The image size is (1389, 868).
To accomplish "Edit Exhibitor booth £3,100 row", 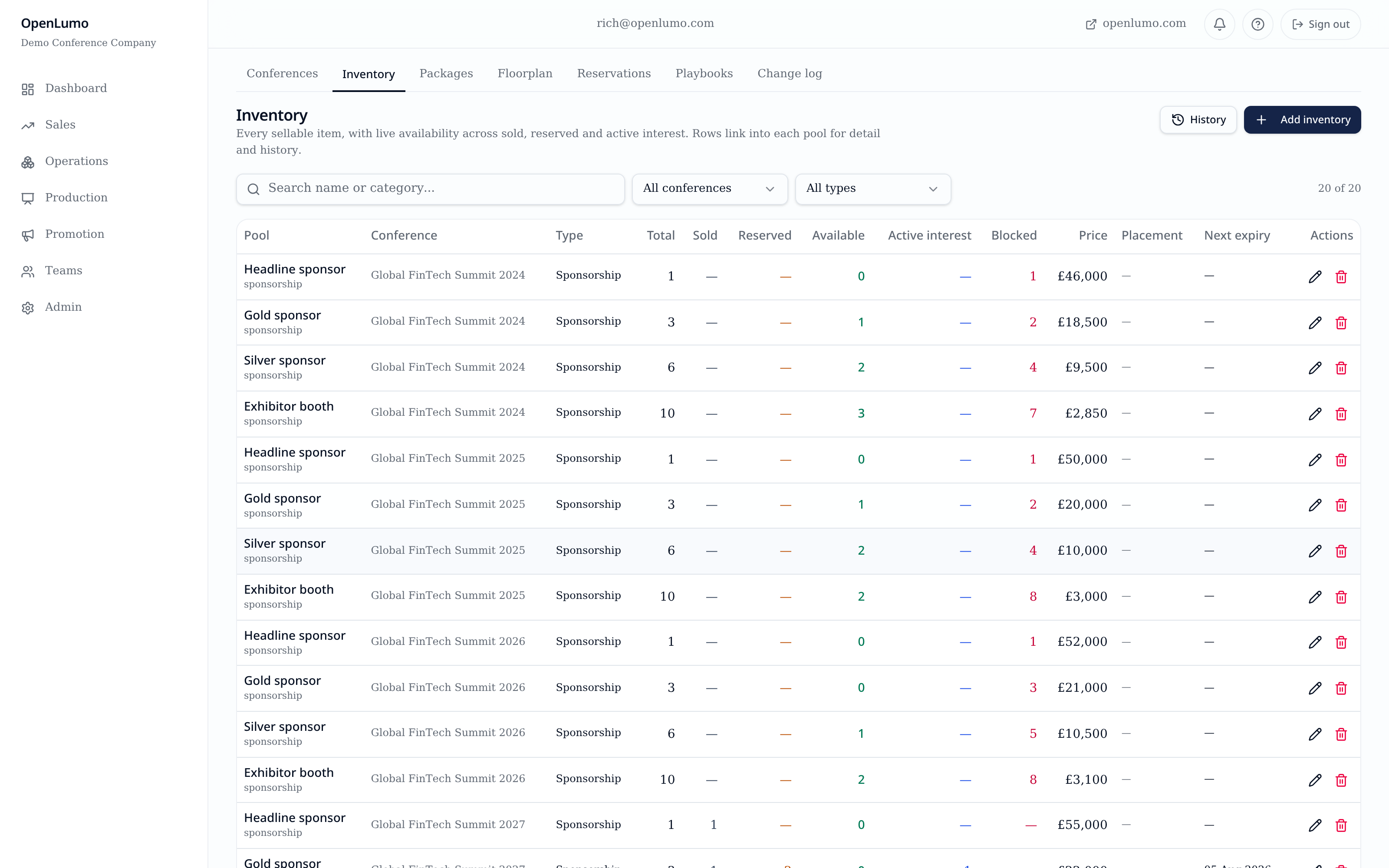I will pyautogui.click(x=1315, y=780).
